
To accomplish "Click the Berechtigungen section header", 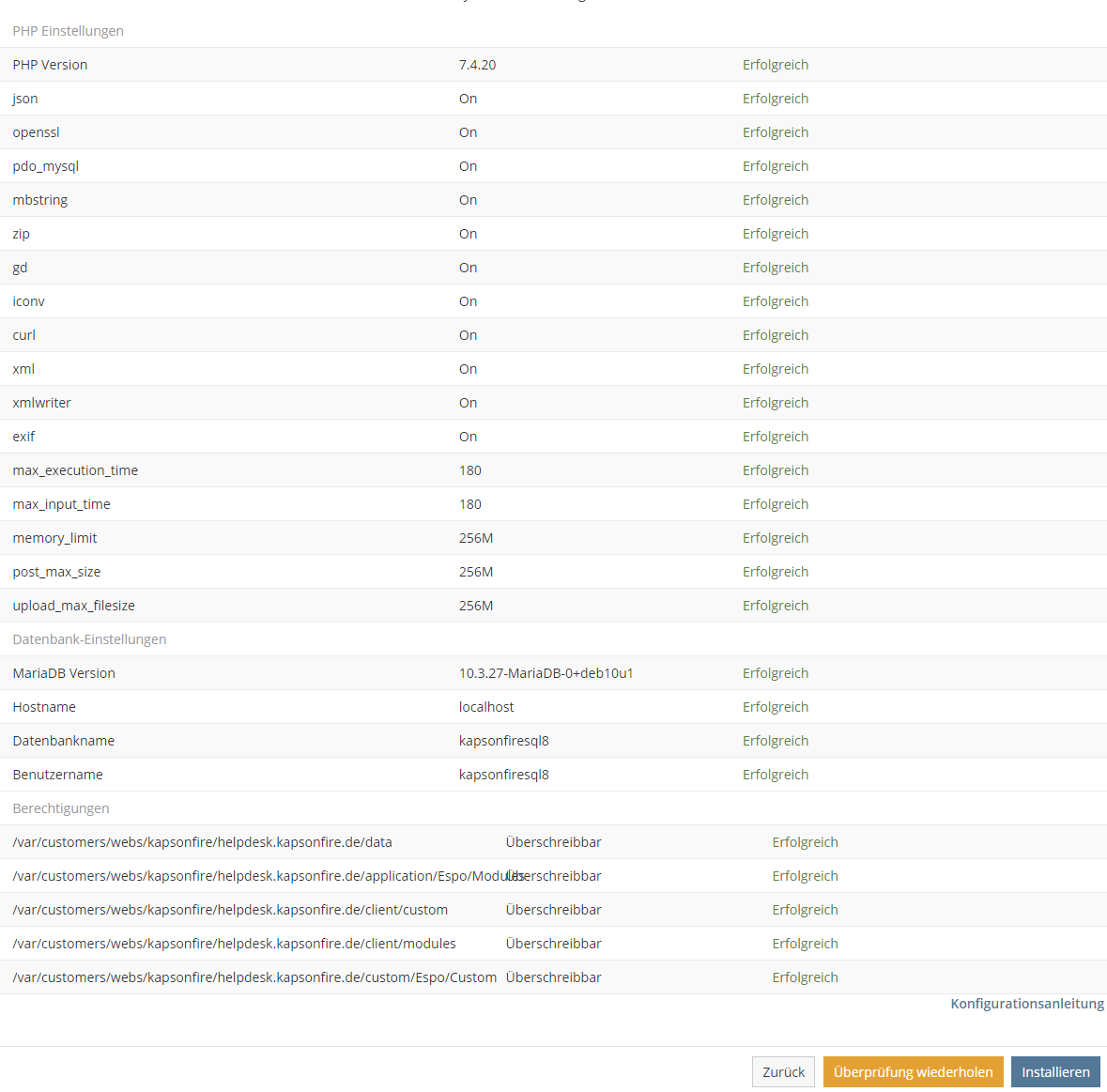I will (x=60, y=807).
